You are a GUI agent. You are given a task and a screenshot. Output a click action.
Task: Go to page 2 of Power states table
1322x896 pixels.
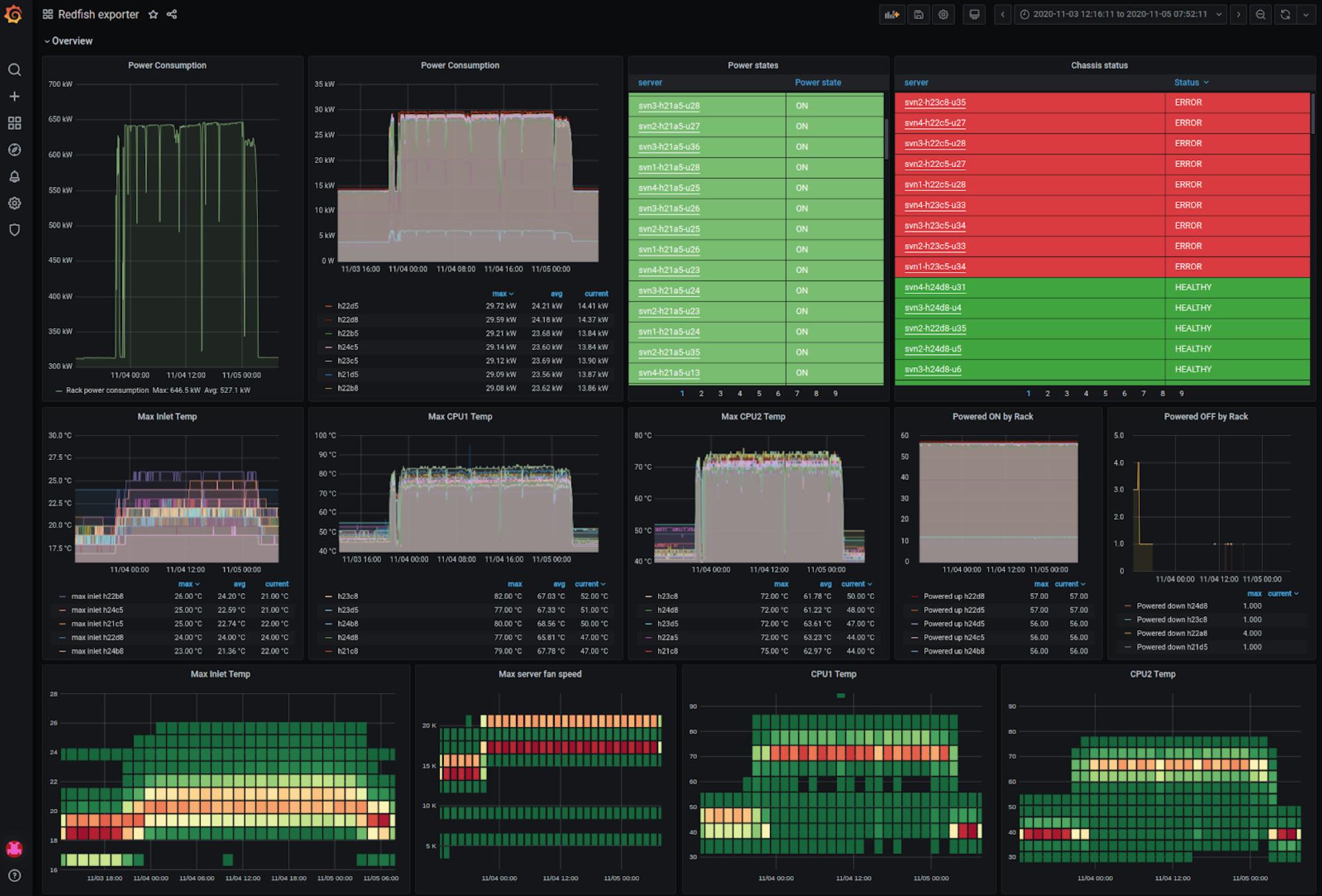tap(701, 394)
